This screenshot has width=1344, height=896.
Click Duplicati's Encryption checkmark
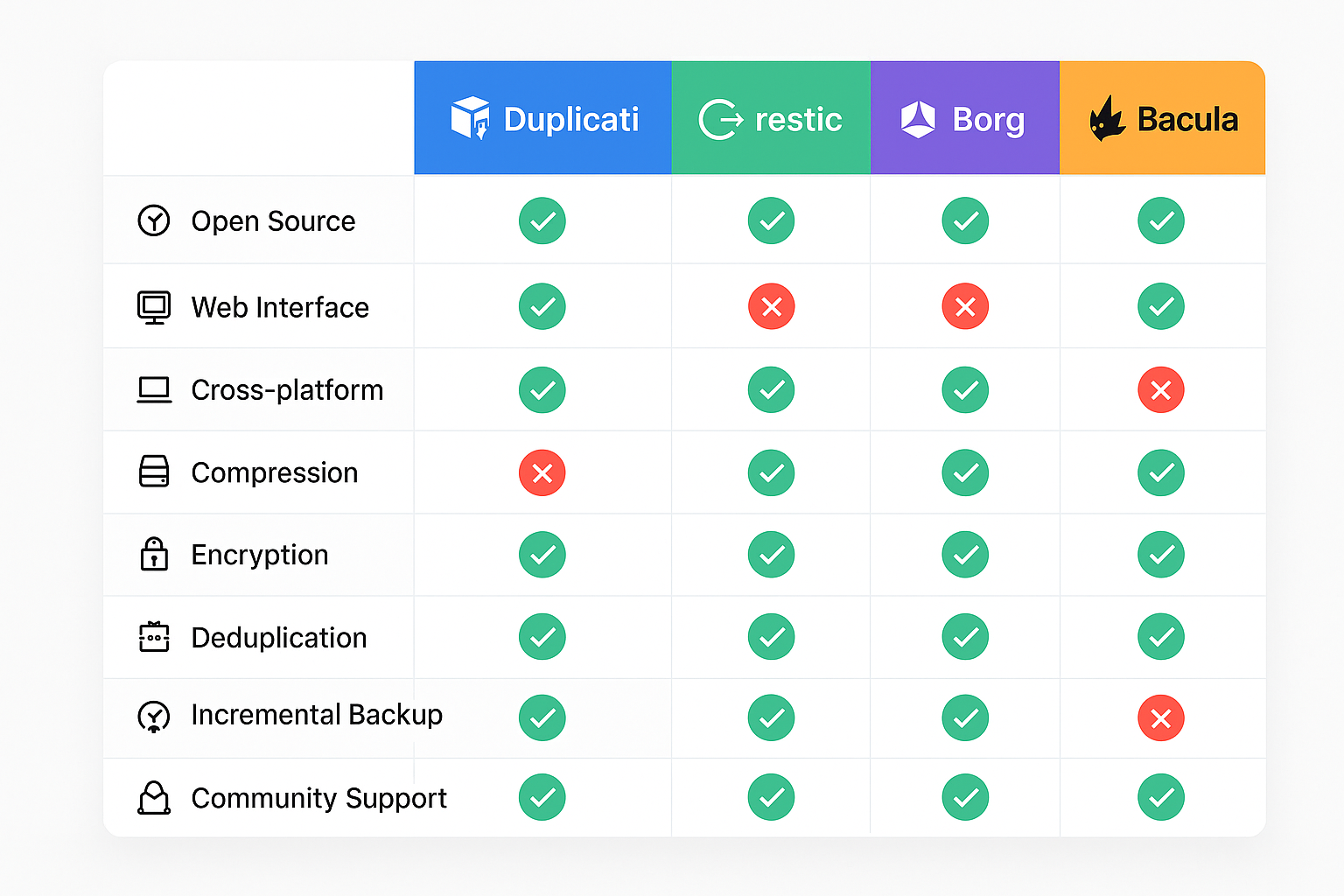coord(542,555)
